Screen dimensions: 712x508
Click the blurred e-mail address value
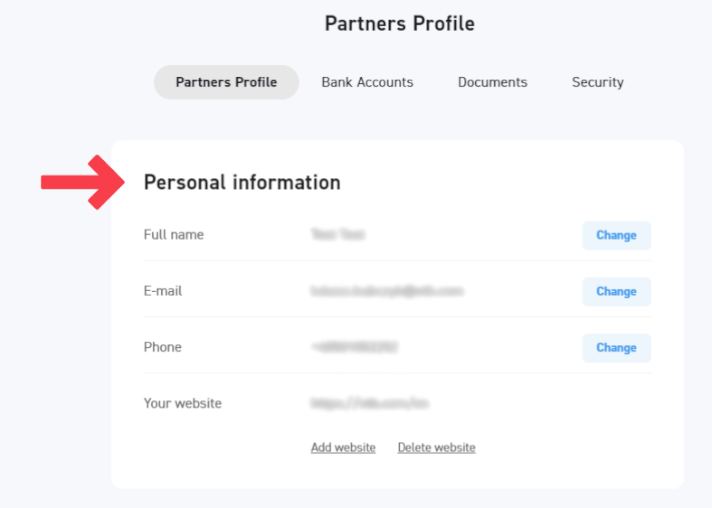(x=387, y=291)
